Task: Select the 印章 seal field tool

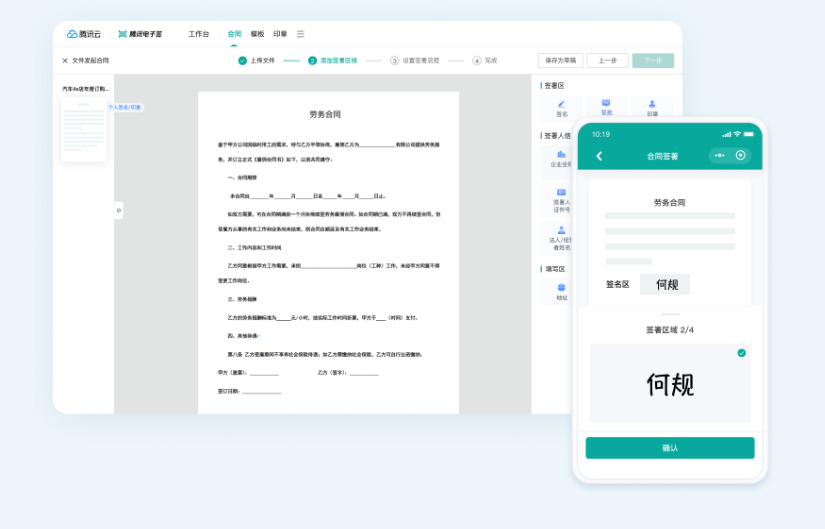Action: 652,107
